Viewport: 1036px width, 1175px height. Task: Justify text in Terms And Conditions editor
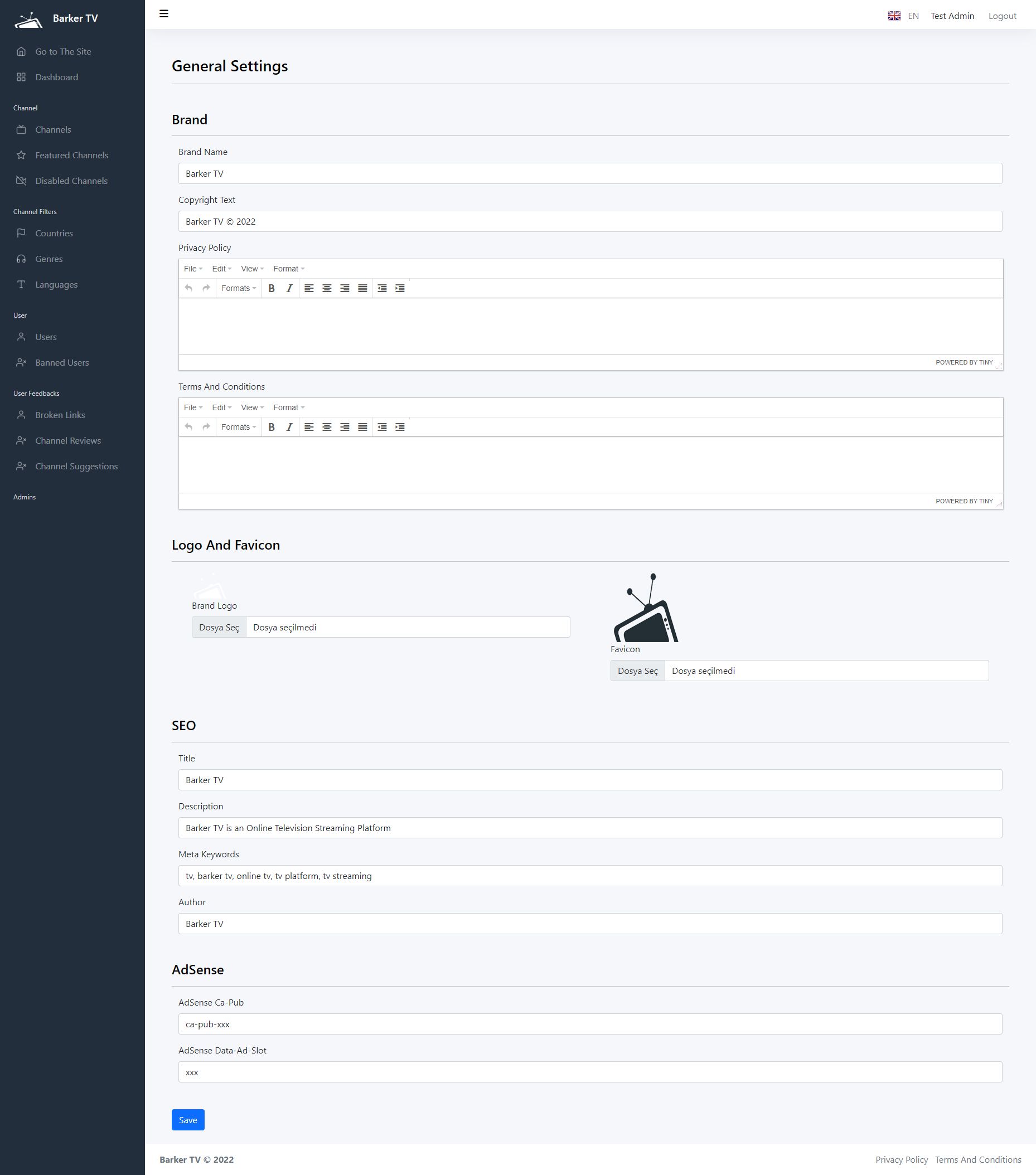click(x=362, y=427)
